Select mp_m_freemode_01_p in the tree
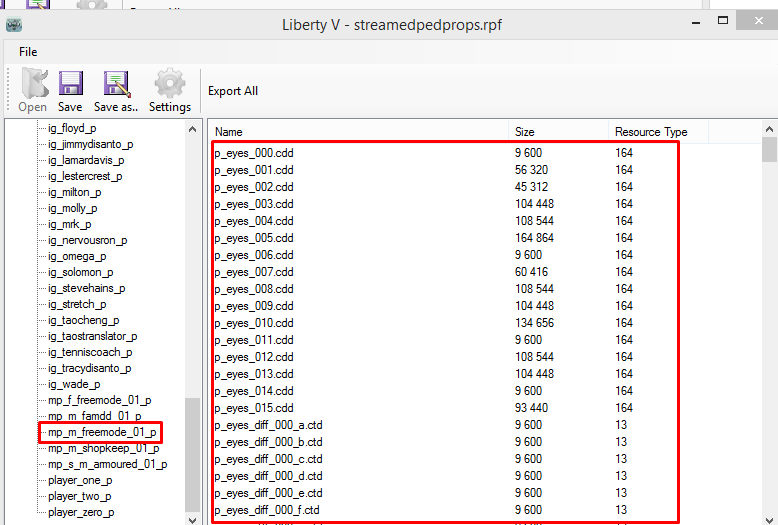The image size is (778, 525). pos(102,432)
